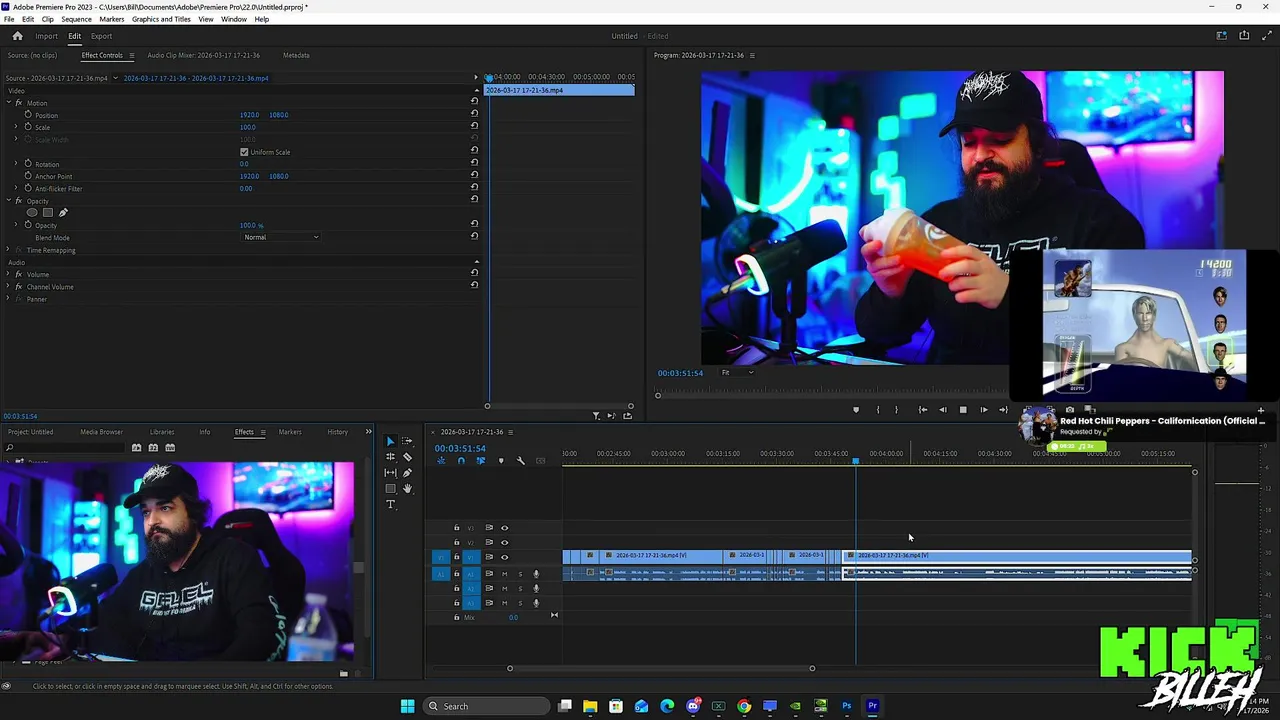Select the rightmost V1 video clip
This screenshot has width=1280, height=720.
tap(1018, 556)
